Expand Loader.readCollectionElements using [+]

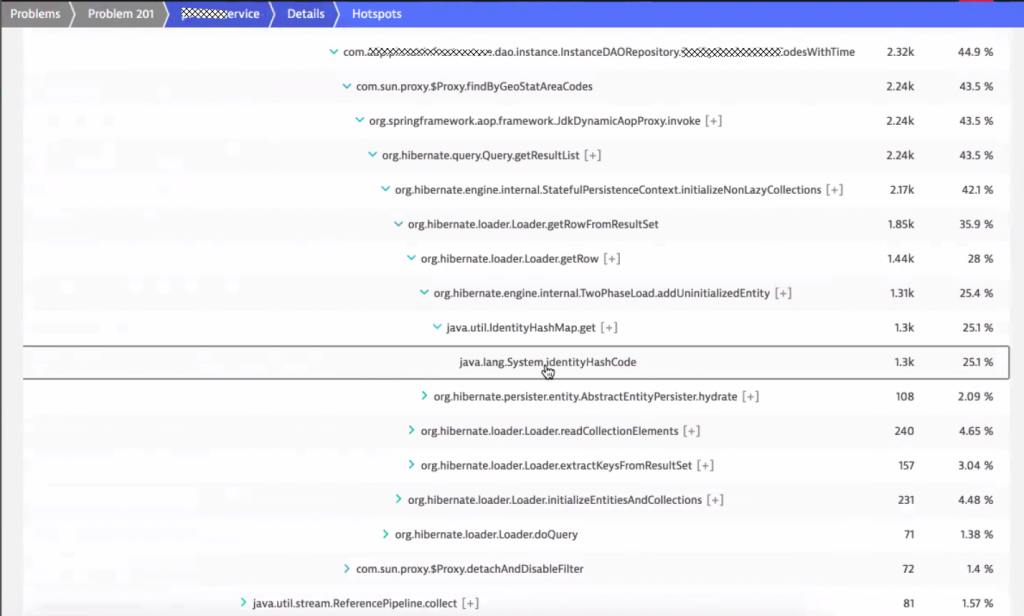[x=690, y=430]
